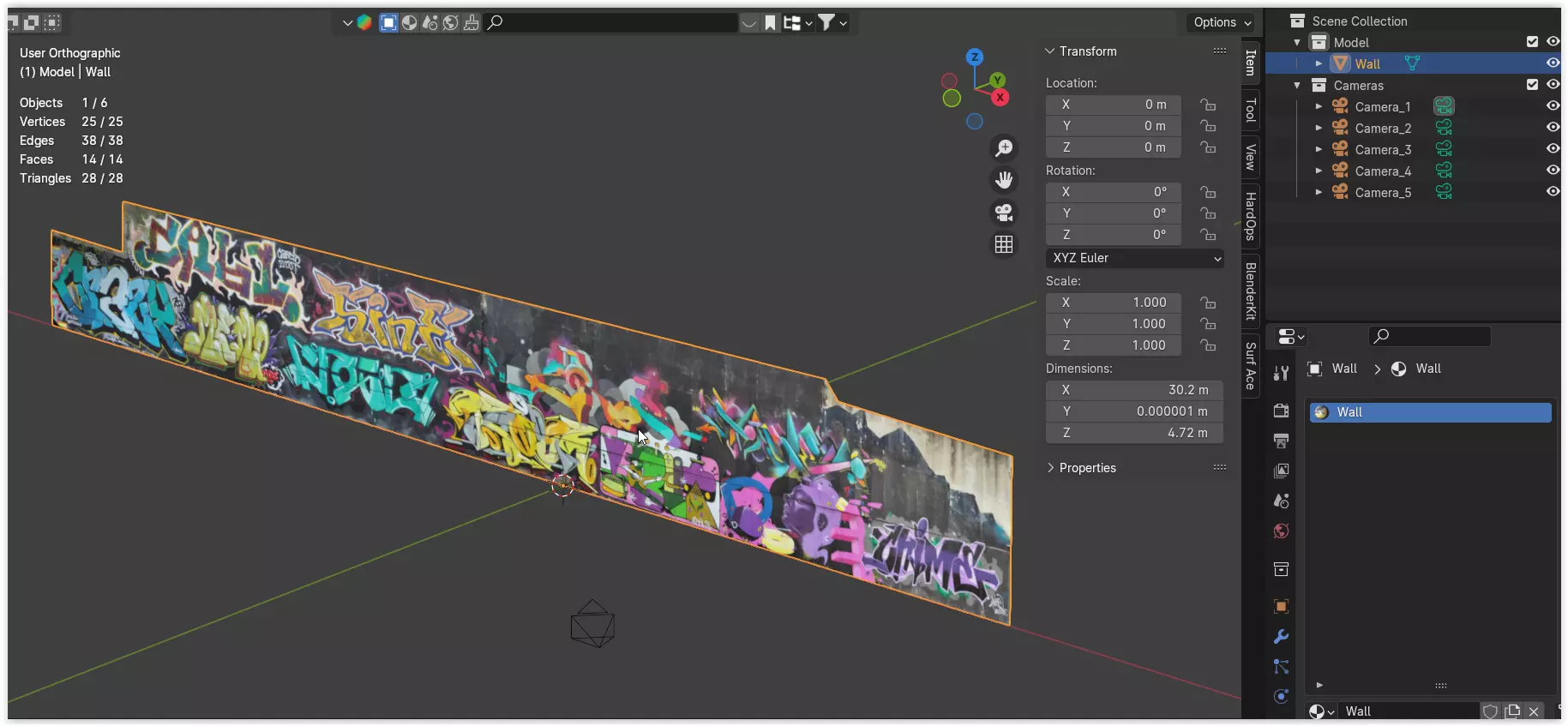Switch to the HardOps sidebar tab
Screen dimensions: 1568x726
tap(1251, 216)
